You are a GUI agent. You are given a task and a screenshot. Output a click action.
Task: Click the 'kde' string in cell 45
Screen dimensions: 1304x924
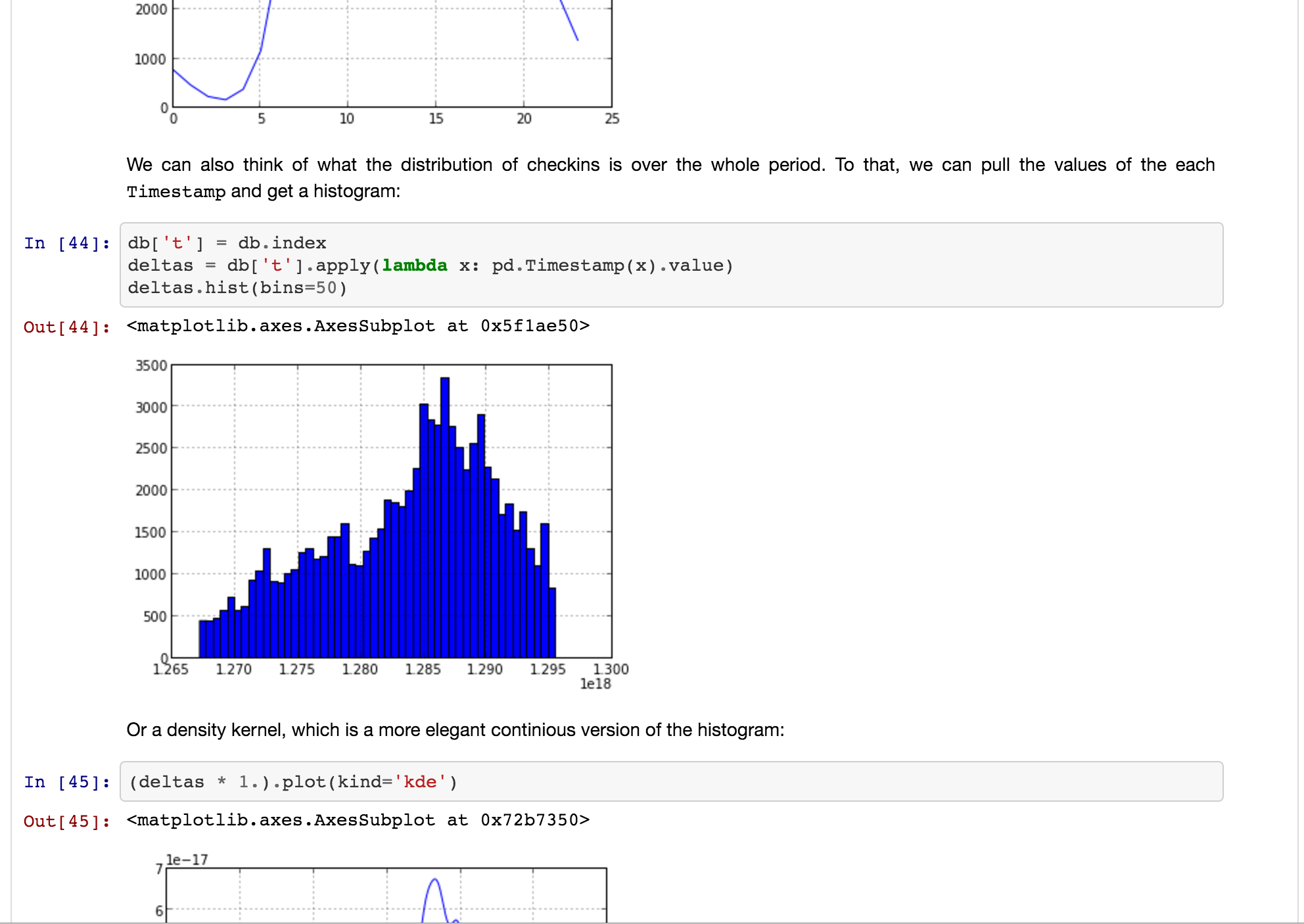(x=420, y=782)
